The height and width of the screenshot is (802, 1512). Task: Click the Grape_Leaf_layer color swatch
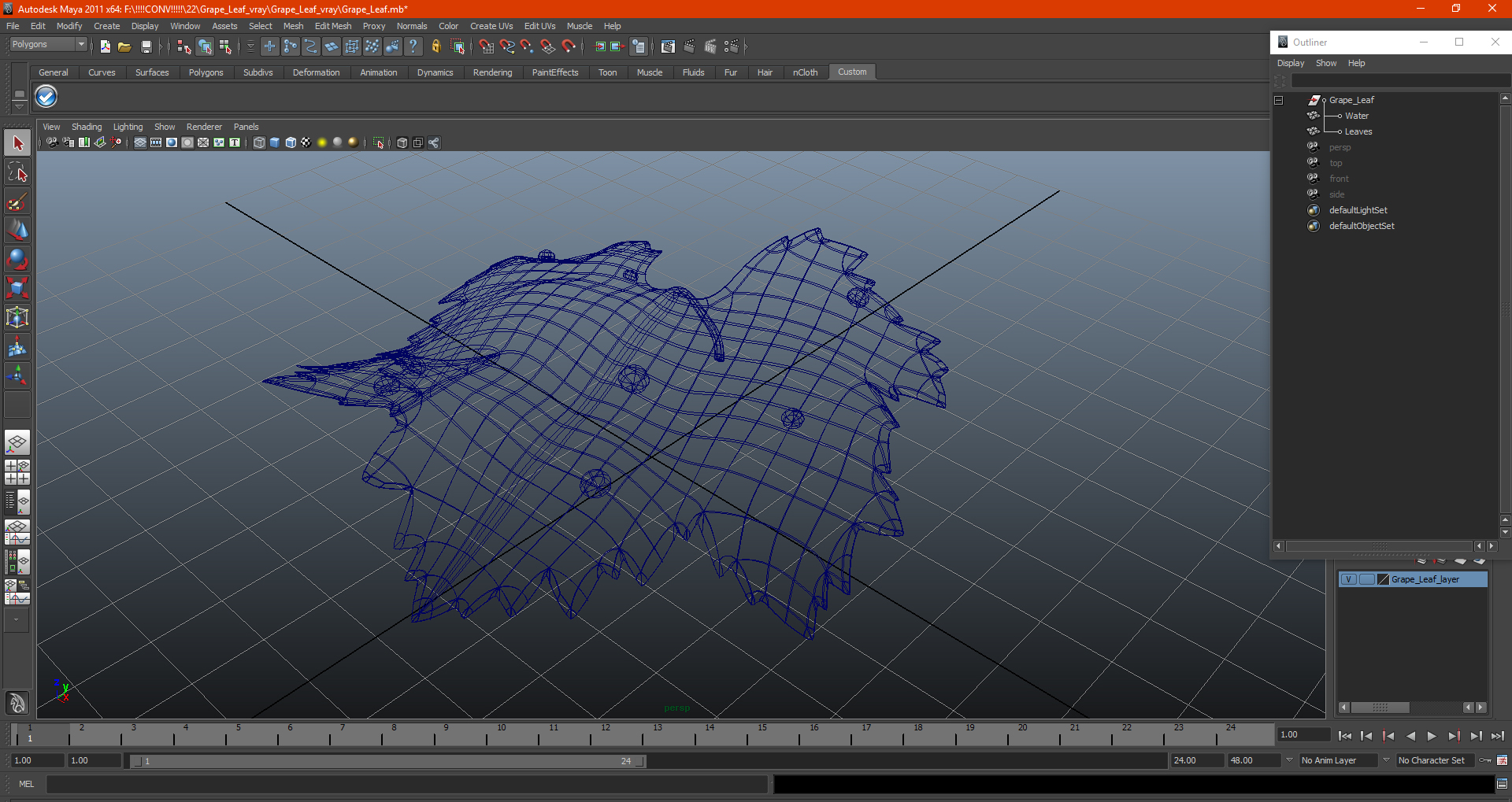tap(1383, 579)
